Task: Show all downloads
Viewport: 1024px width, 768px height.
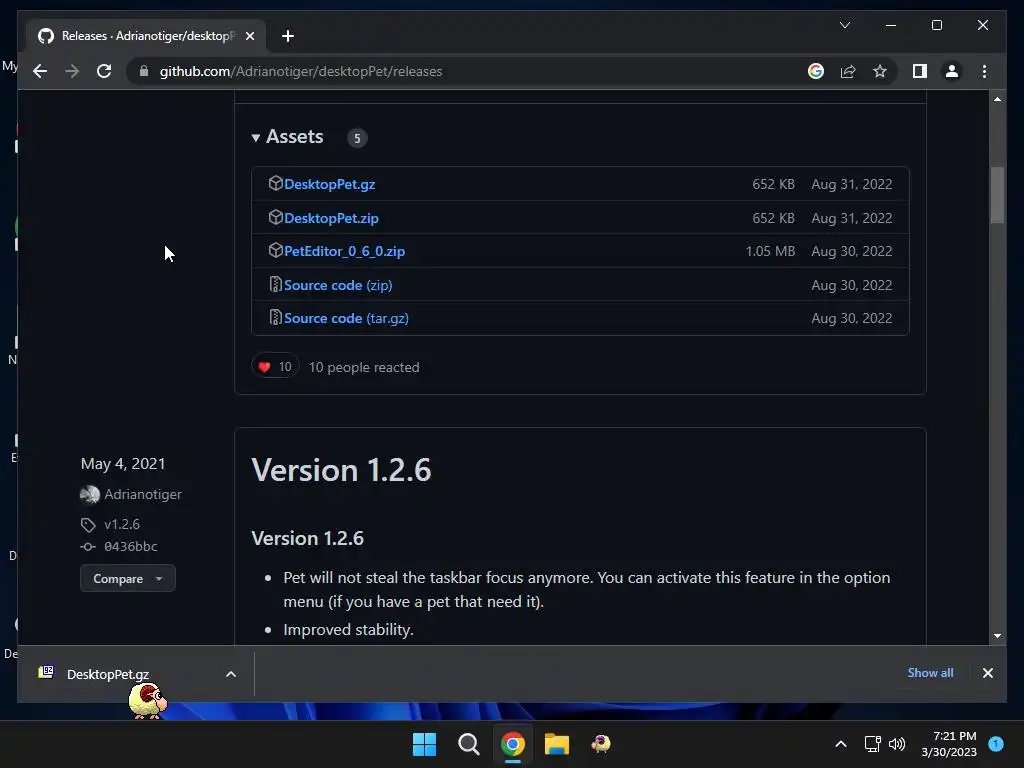Action: (930, 673)
